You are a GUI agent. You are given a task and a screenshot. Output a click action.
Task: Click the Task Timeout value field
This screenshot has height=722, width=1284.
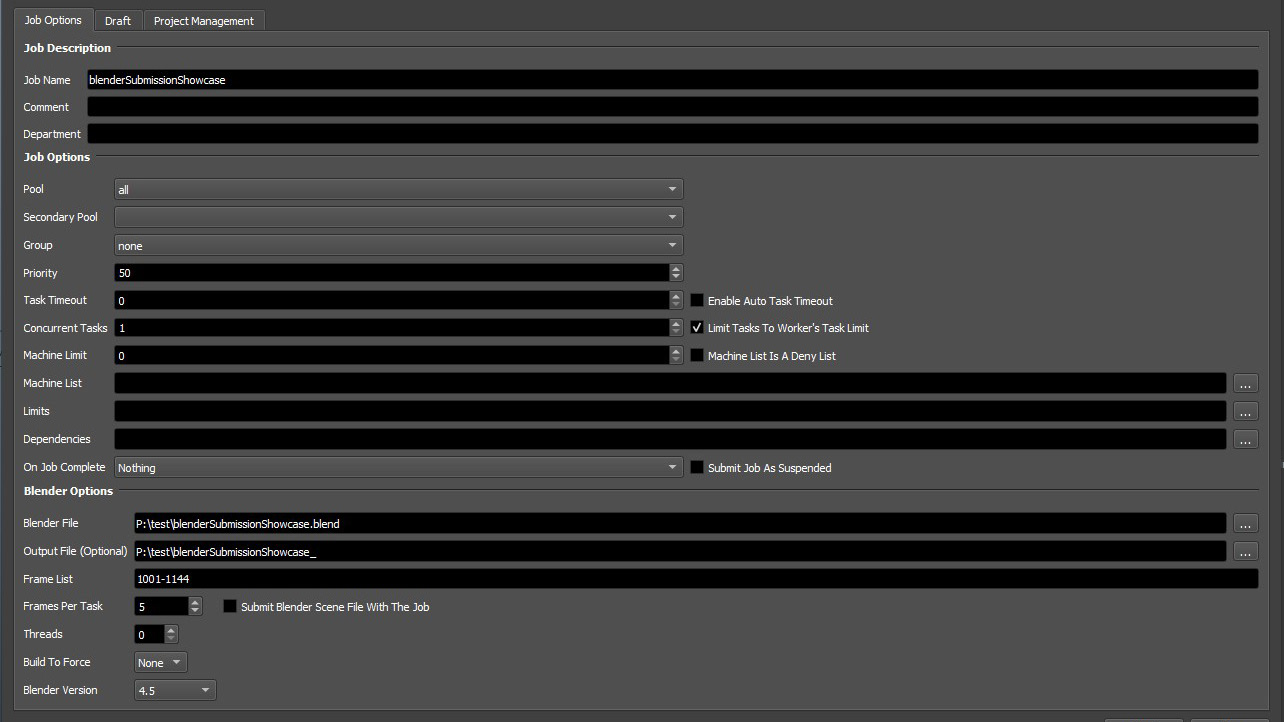[392, 300]
